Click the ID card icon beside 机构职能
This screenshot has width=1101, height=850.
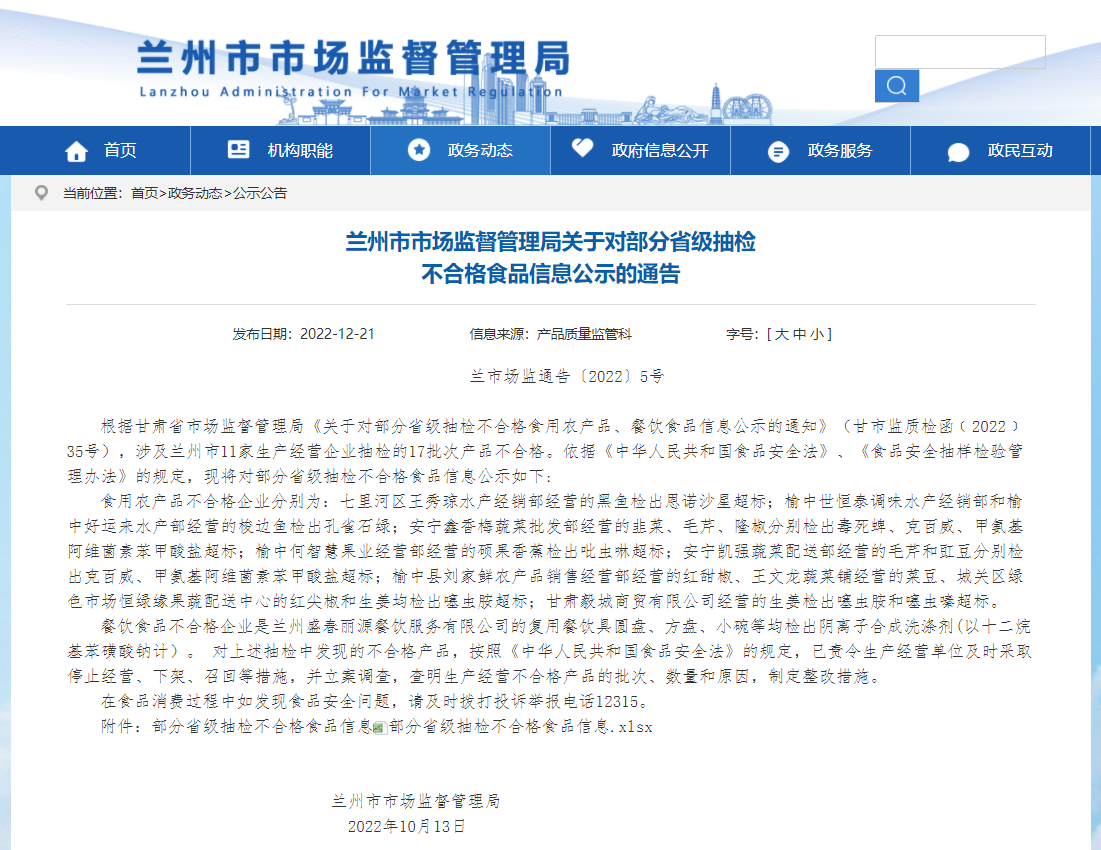pos(239,150)
